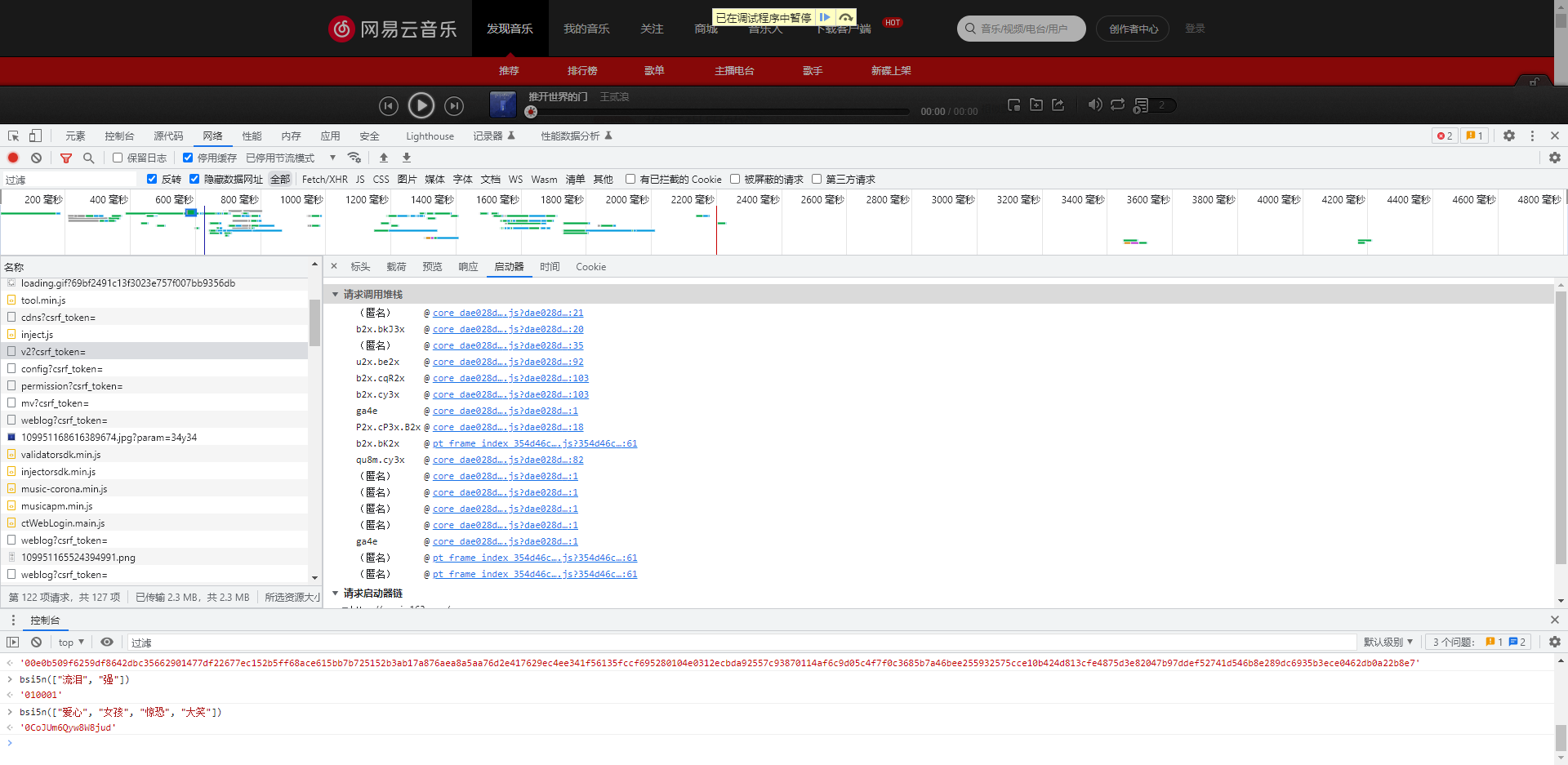Create a live expression with the eye icon
The height and width of the screenshot is (765, 1568).
[107, 643]
